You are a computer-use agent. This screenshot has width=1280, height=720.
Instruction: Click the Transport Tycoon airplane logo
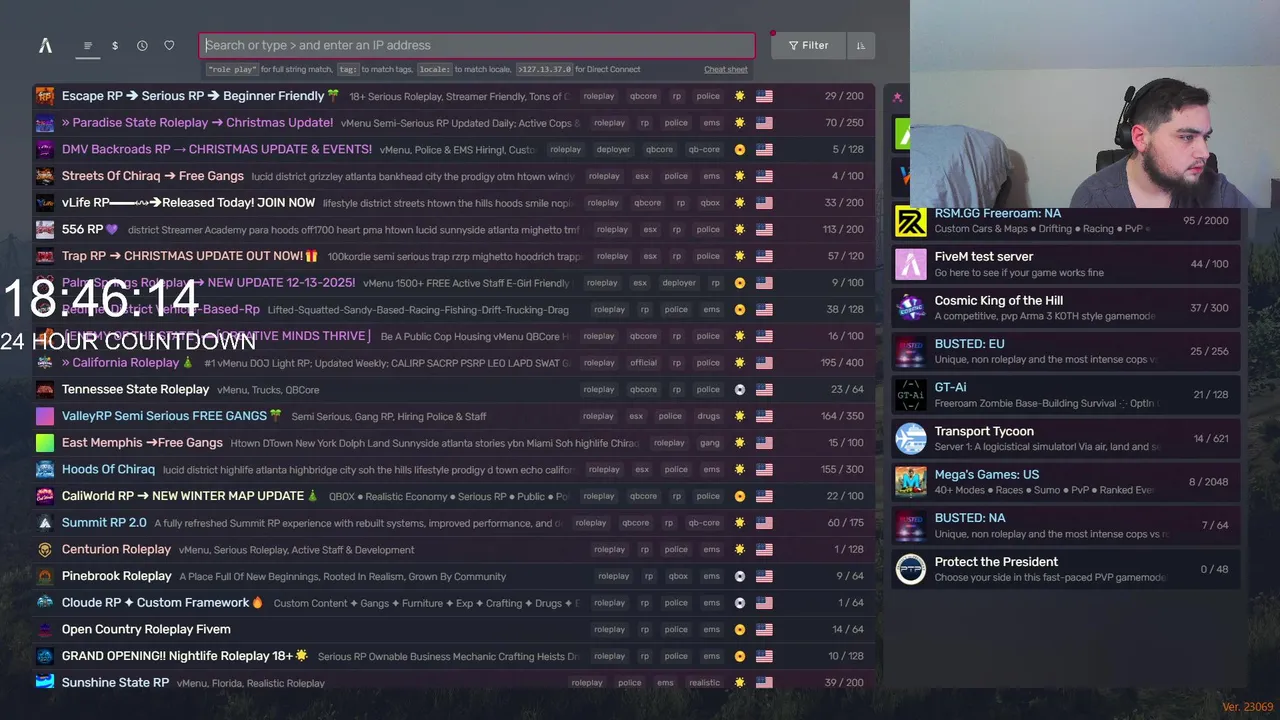[911, 438]
